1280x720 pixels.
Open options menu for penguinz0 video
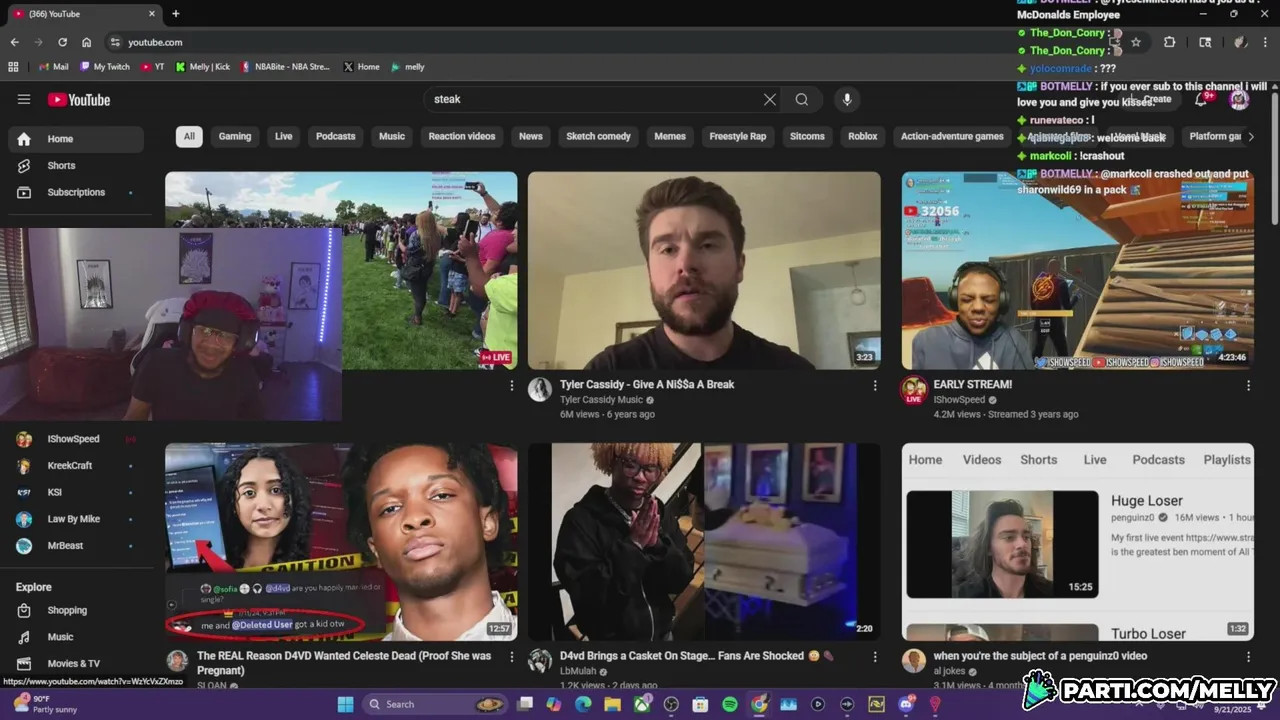(x=1248, y=657)
